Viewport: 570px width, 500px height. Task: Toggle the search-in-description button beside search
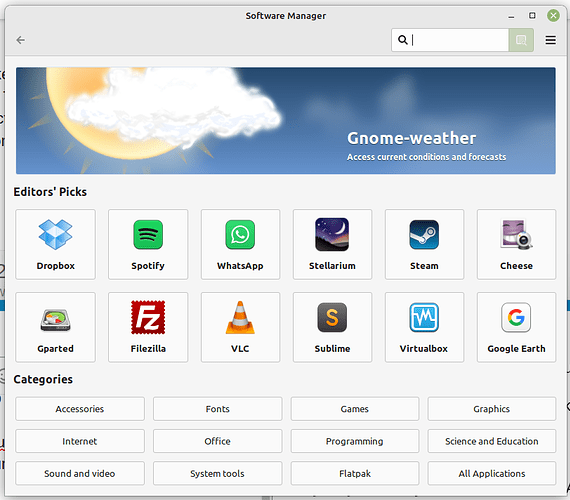click(x=521, y=40)
